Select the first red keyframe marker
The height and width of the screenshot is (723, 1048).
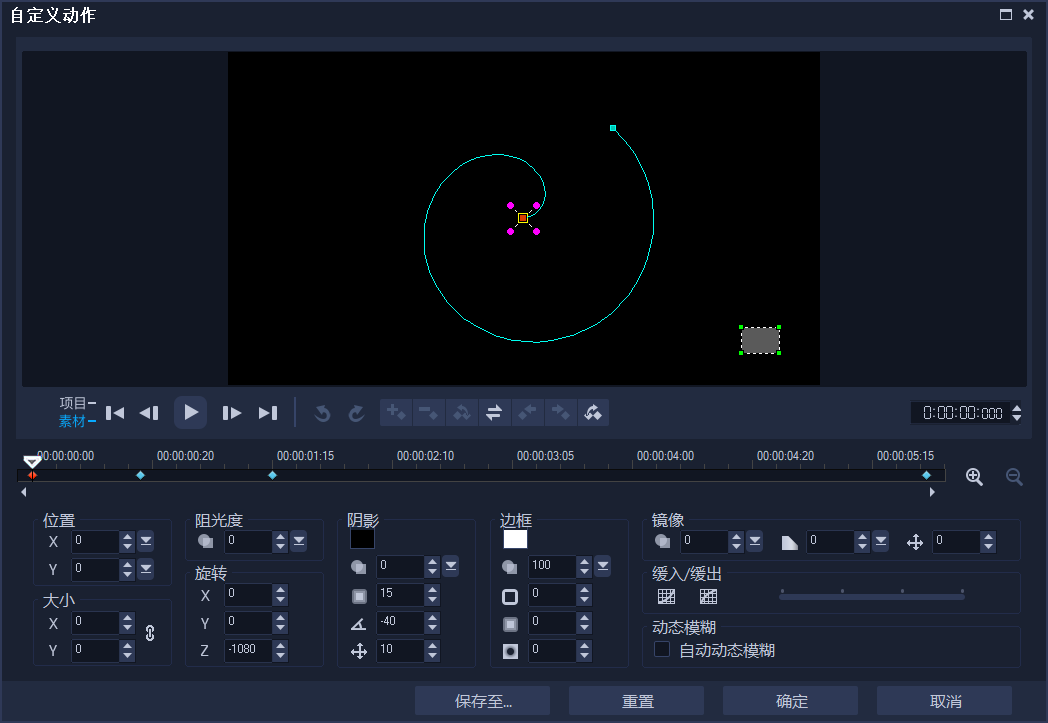(x=32, y=475)
